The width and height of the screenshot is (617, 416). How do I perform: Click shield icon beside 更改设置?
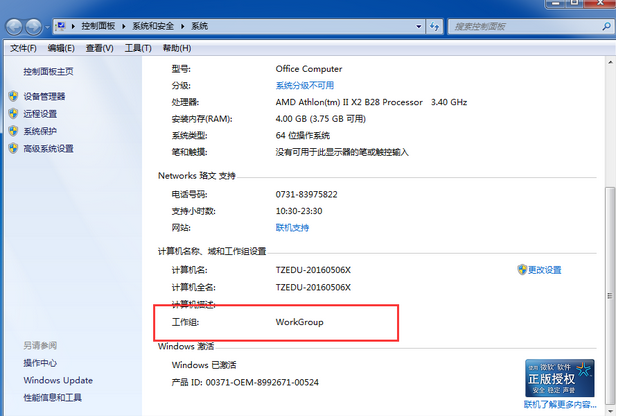point(522,270)
